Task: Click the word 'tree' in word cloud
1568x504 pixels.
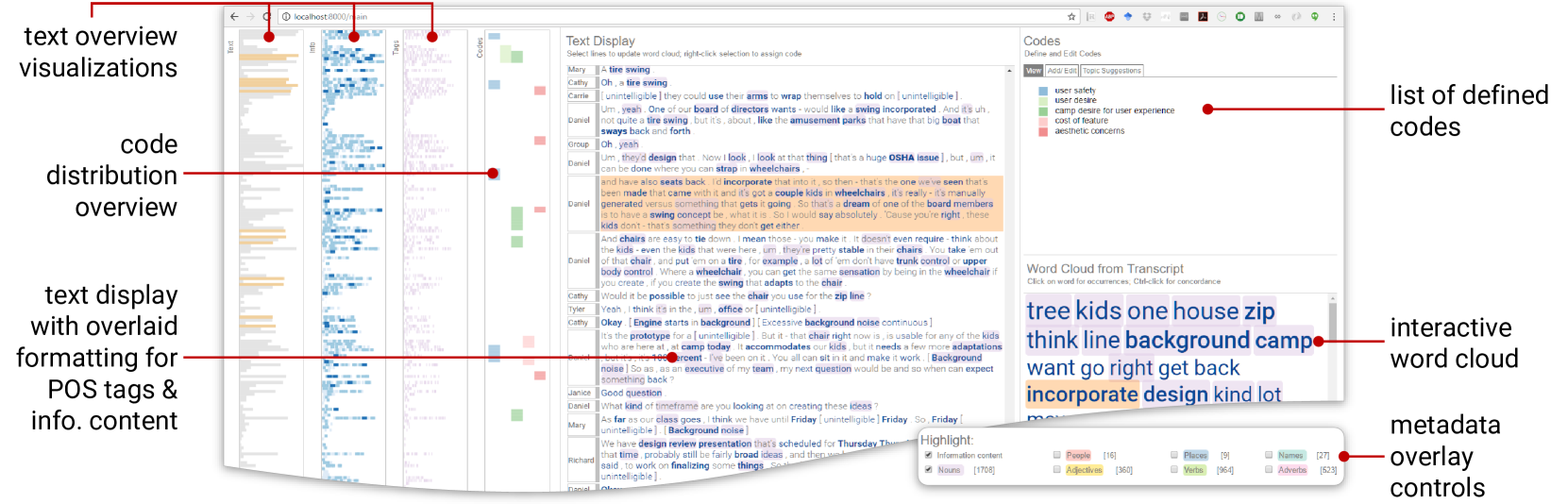Action: (1049, 311)
